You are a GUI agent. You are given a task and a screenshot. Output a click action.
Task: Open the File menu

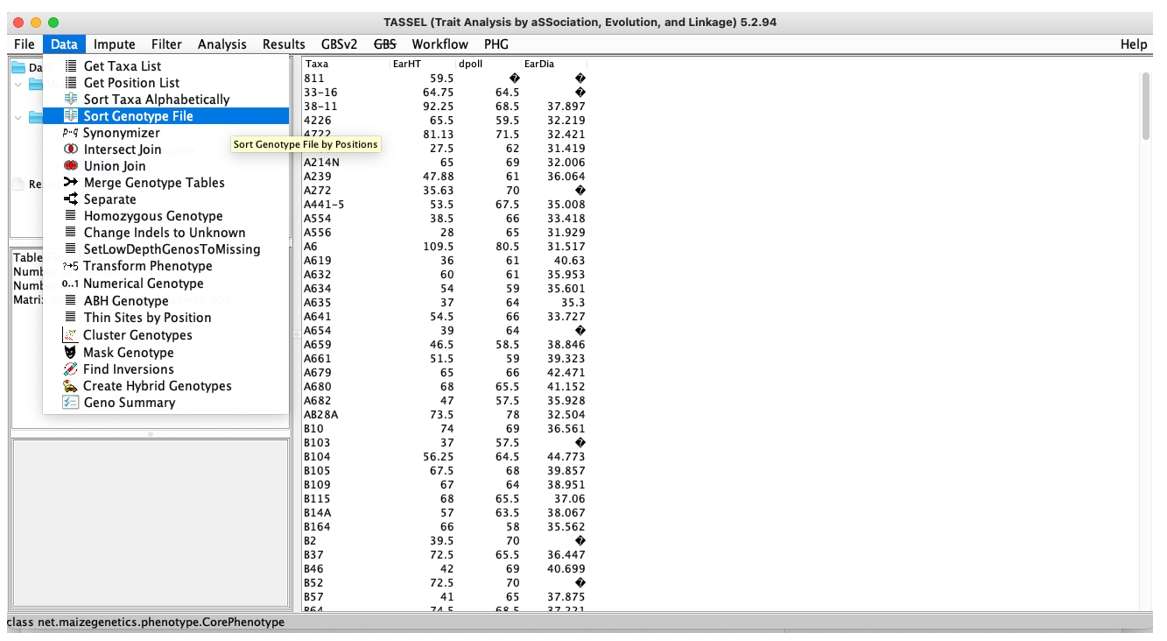[25, 44]
